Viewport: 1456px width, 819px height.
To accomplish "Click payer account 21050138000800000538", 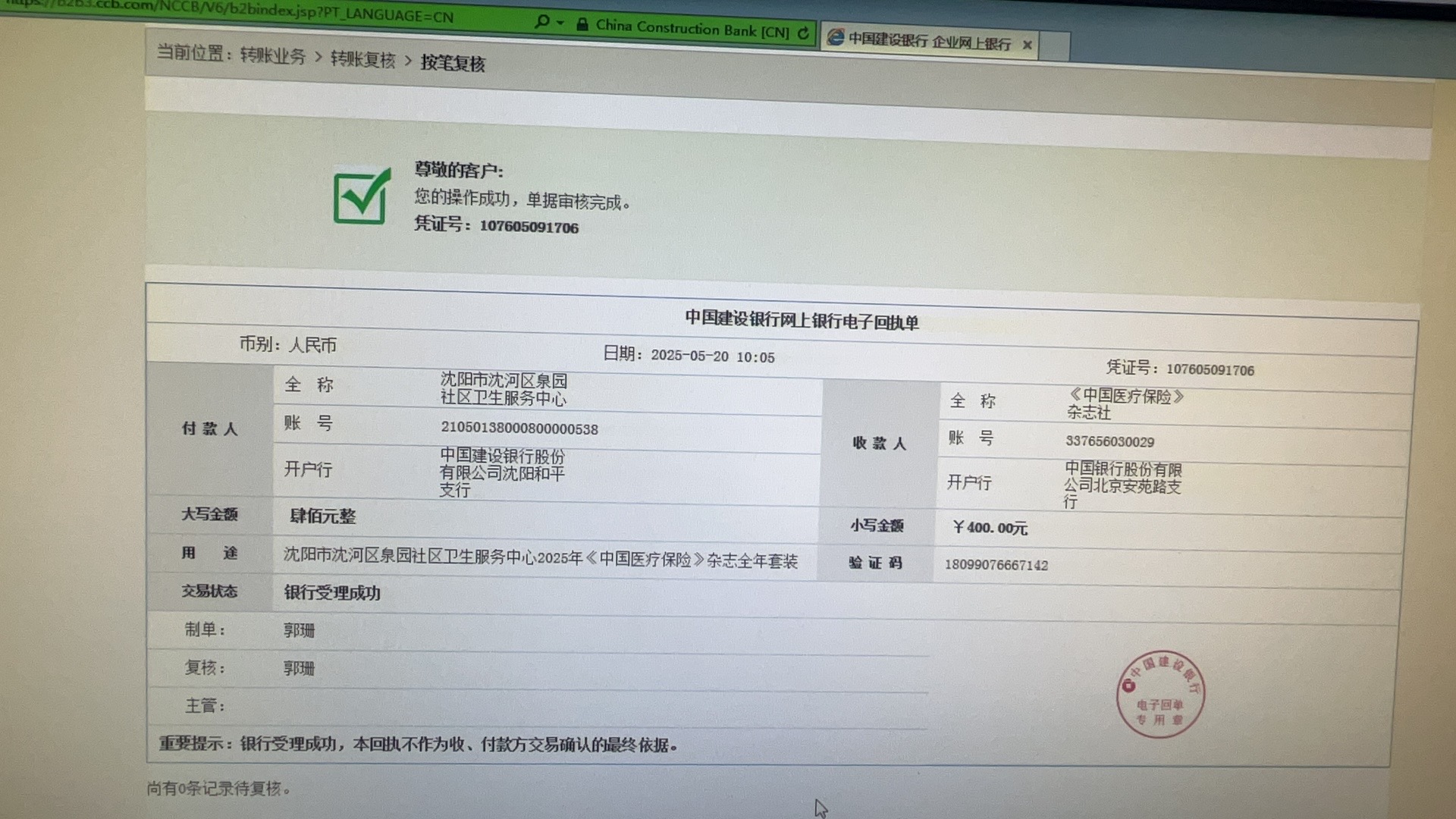I will 519,428.
